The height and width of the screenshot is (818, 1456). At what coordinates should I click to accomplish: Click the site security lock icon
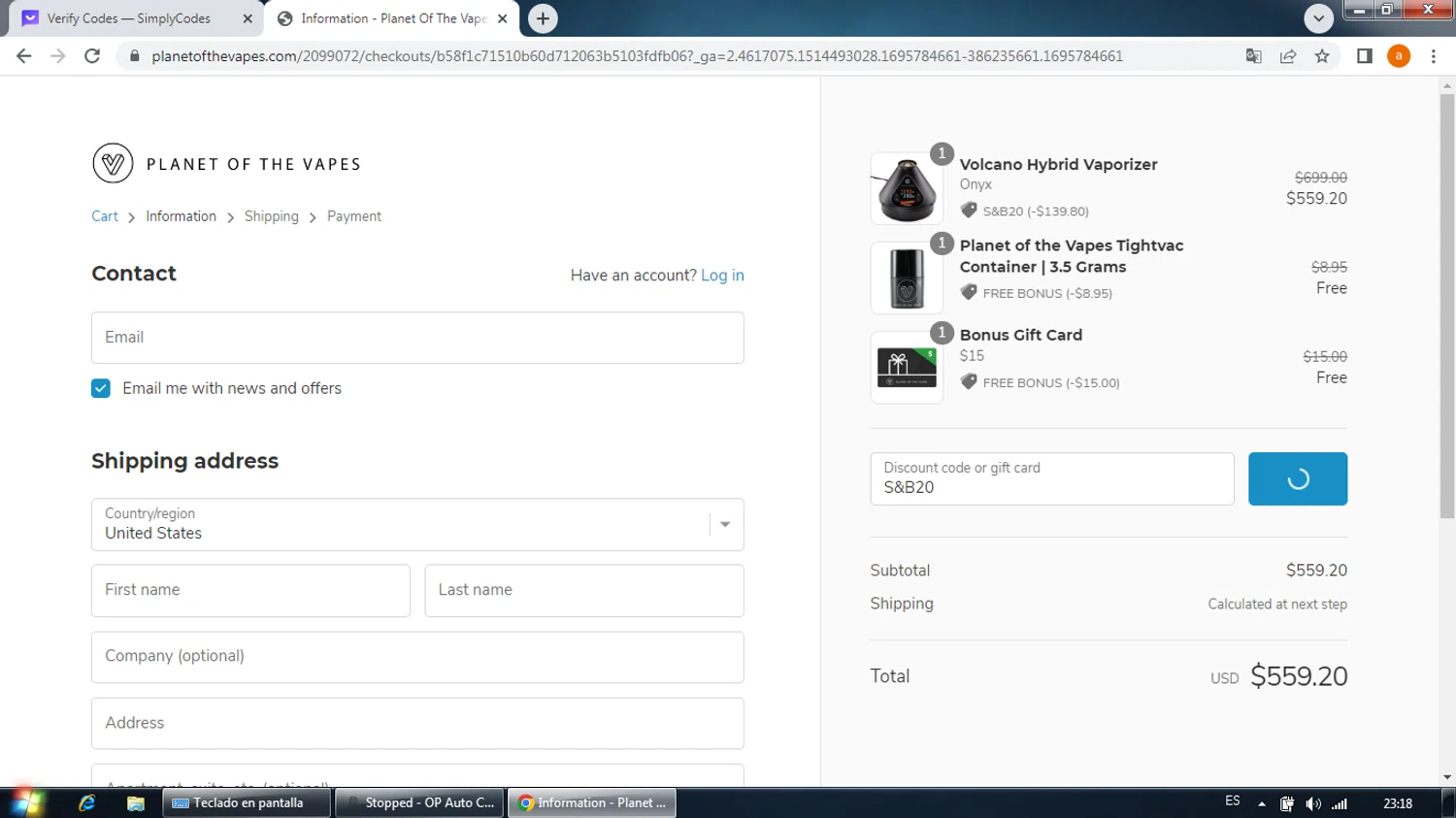tap(135, 56)
